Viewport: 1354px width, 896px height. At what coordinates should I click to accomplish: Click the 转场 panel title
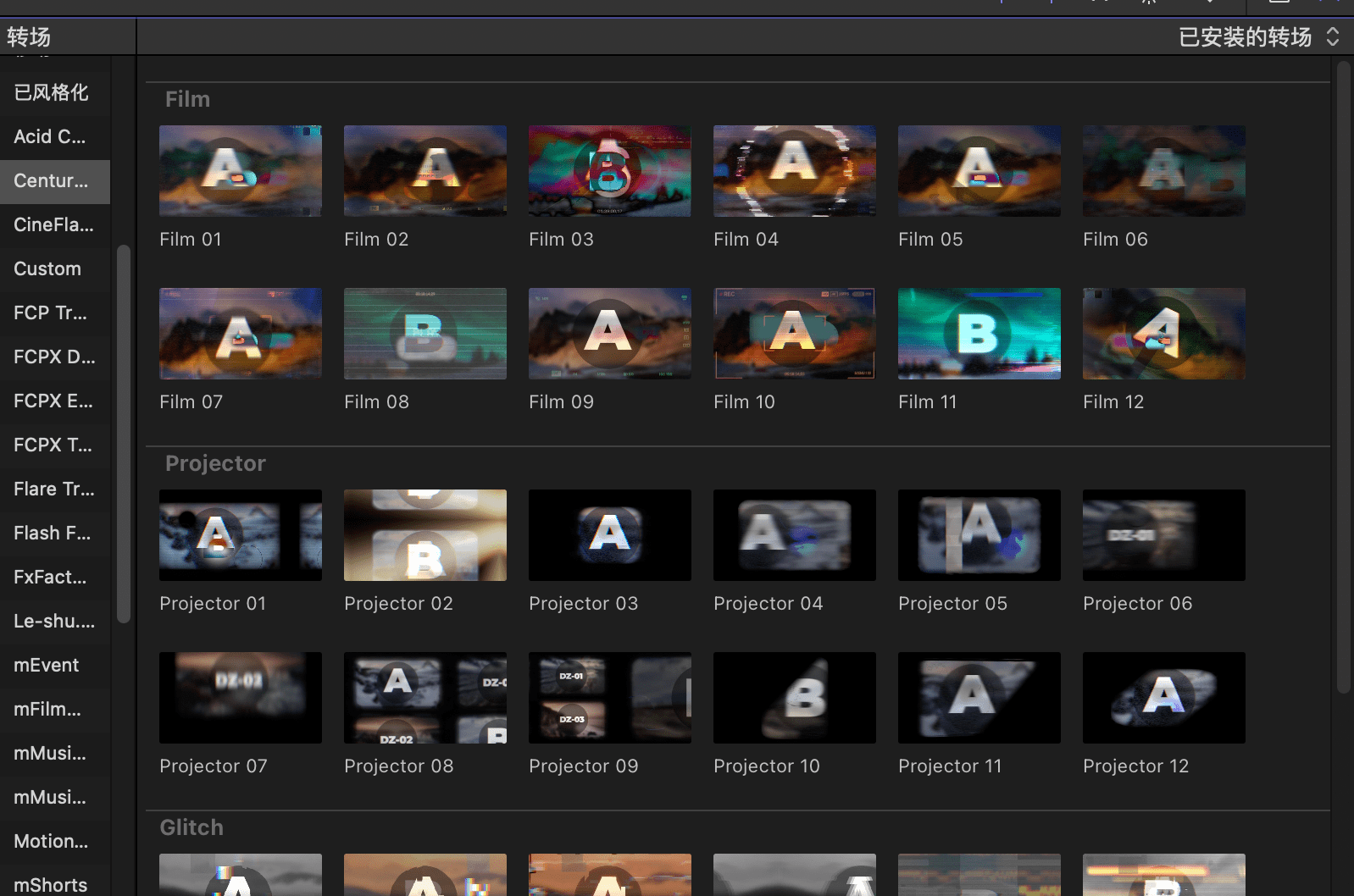[29, 37]
